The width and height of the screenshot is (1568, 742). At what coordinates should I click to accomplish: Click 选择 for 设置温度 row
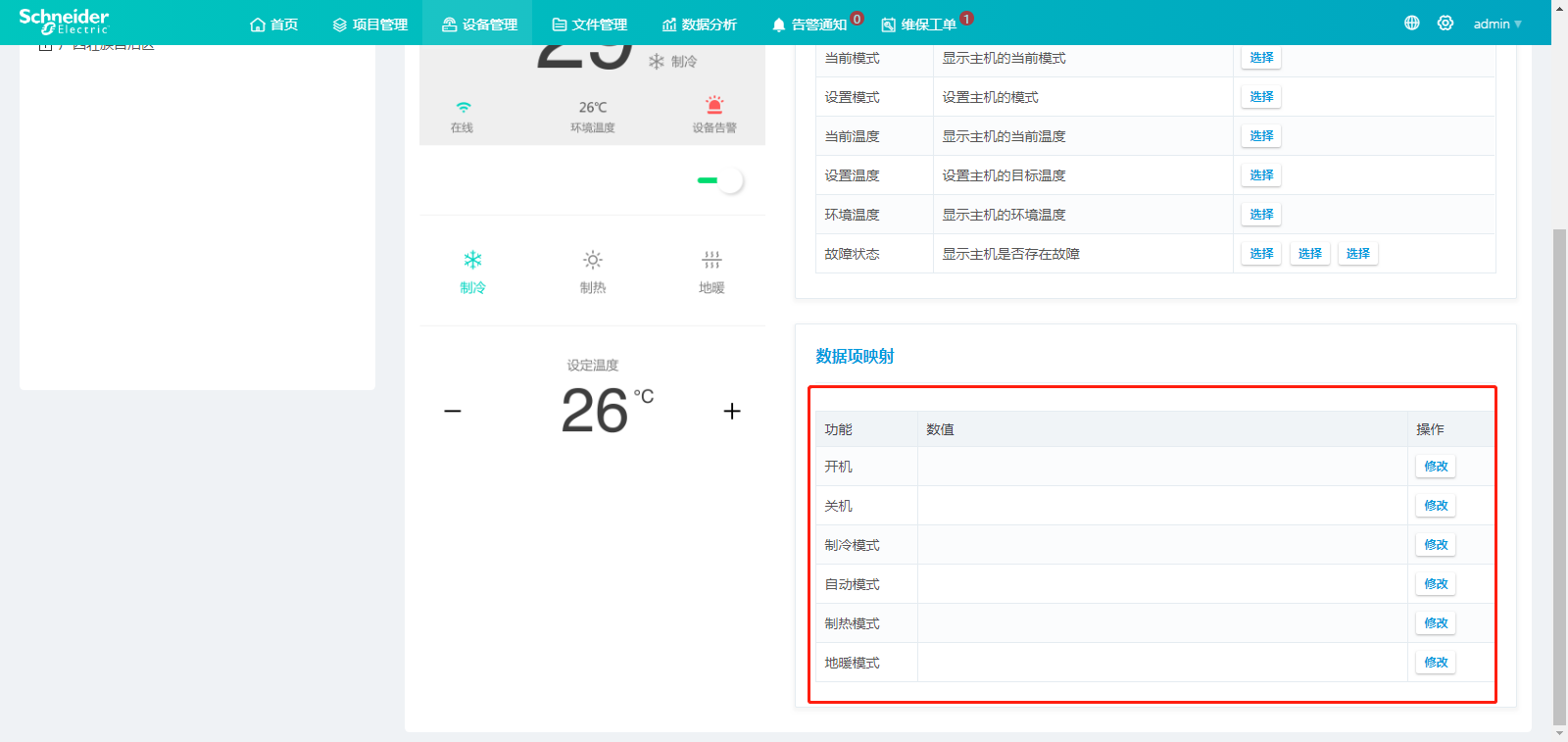pos(1261,175)
